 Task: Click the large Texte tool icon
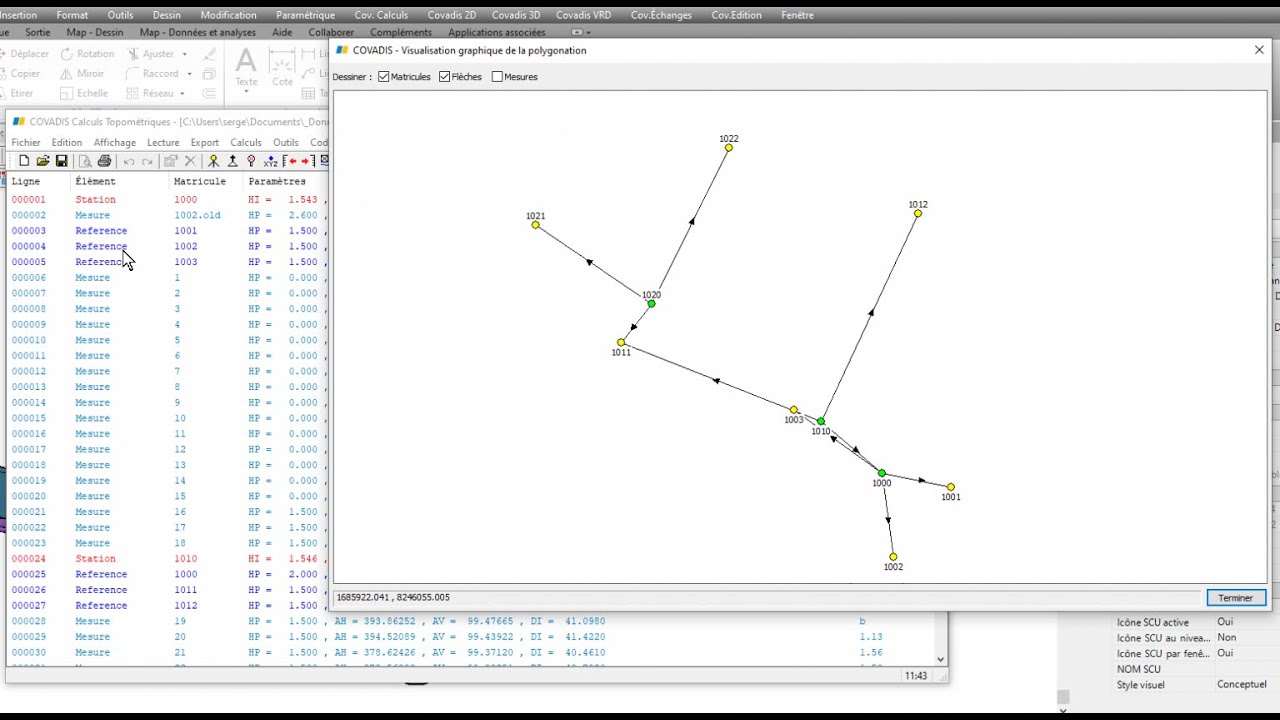click(x=245, y=61)
